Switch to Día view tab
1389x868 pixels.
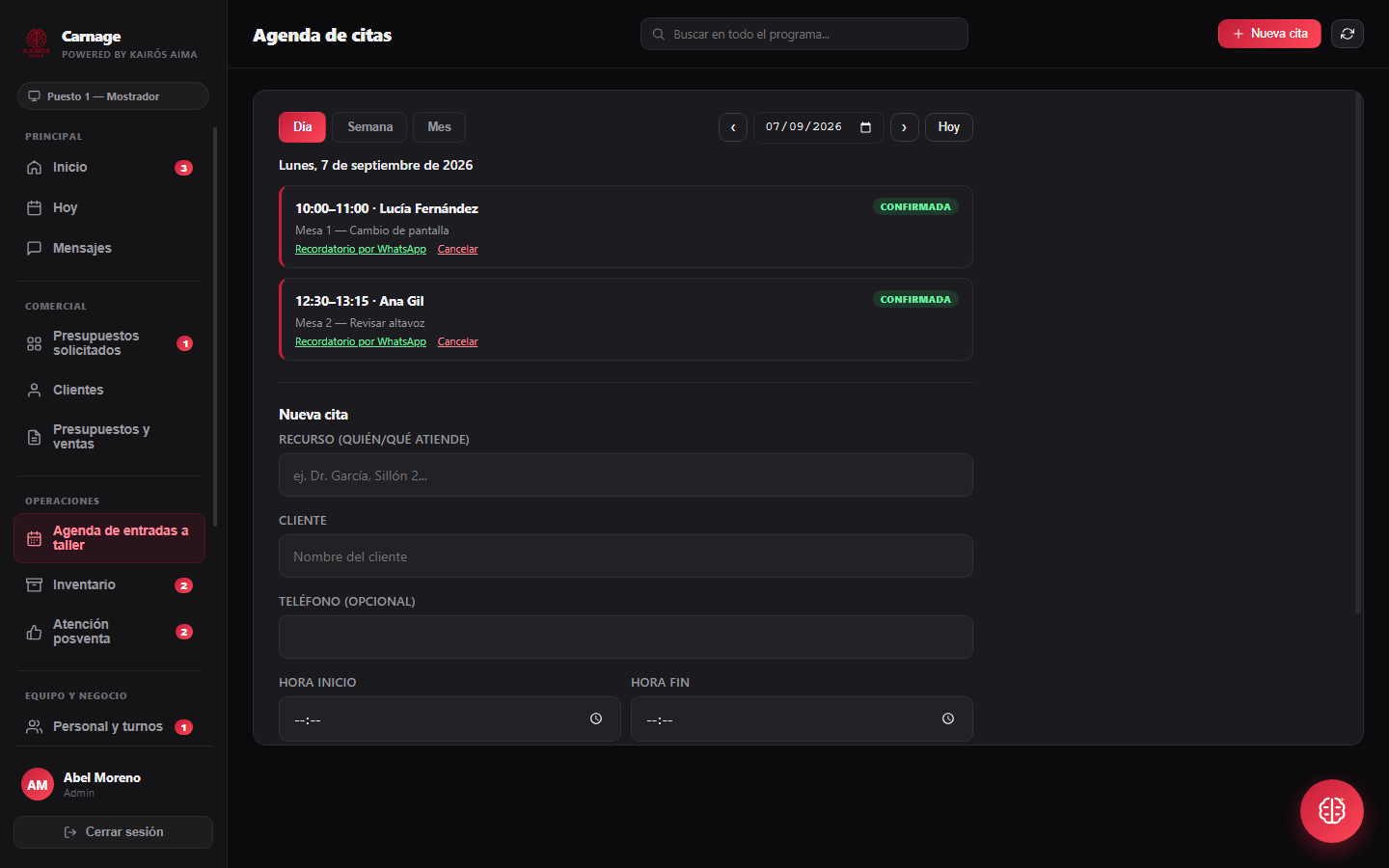click(x=302, y=127)
